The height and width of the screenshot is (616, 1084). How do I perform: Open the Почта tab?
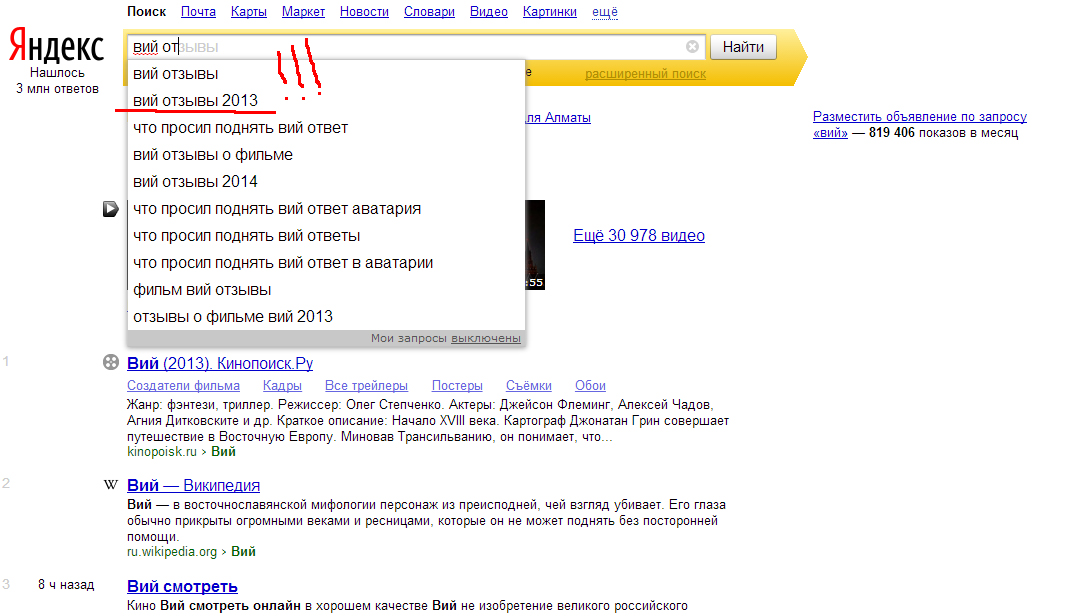coord(198,12)
